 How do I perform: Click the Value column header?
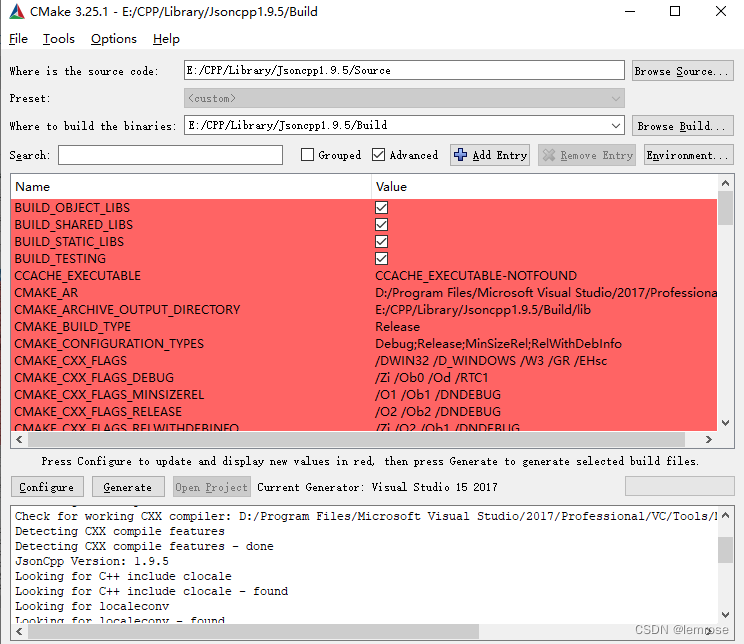click(544, 187)
